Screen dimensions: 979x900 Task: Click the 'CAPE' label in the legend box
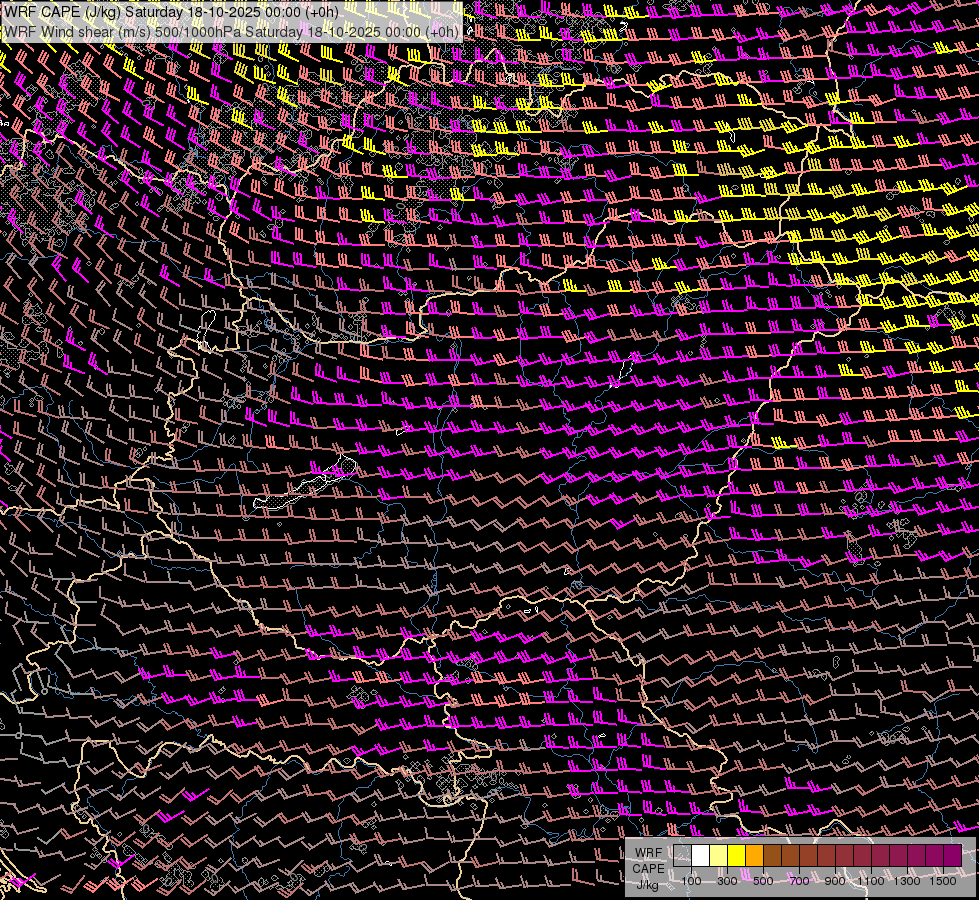pos(649,869)
